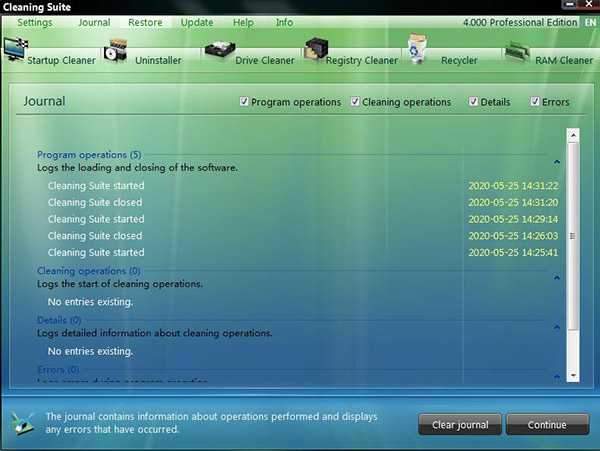600x451 pixels.
Task: Toggle the Details checkbox
Action: (473, 102)
